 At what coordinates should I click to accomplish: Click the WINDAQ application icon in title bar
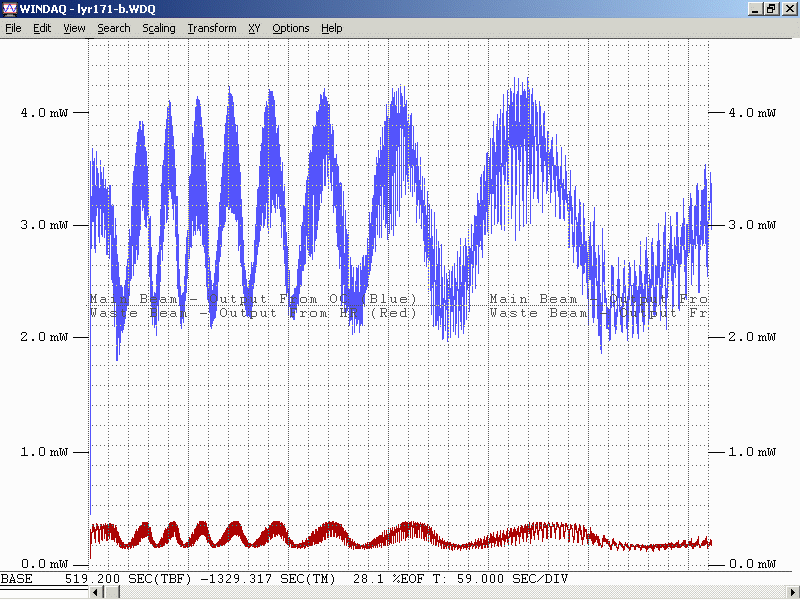tap(10, 9)
